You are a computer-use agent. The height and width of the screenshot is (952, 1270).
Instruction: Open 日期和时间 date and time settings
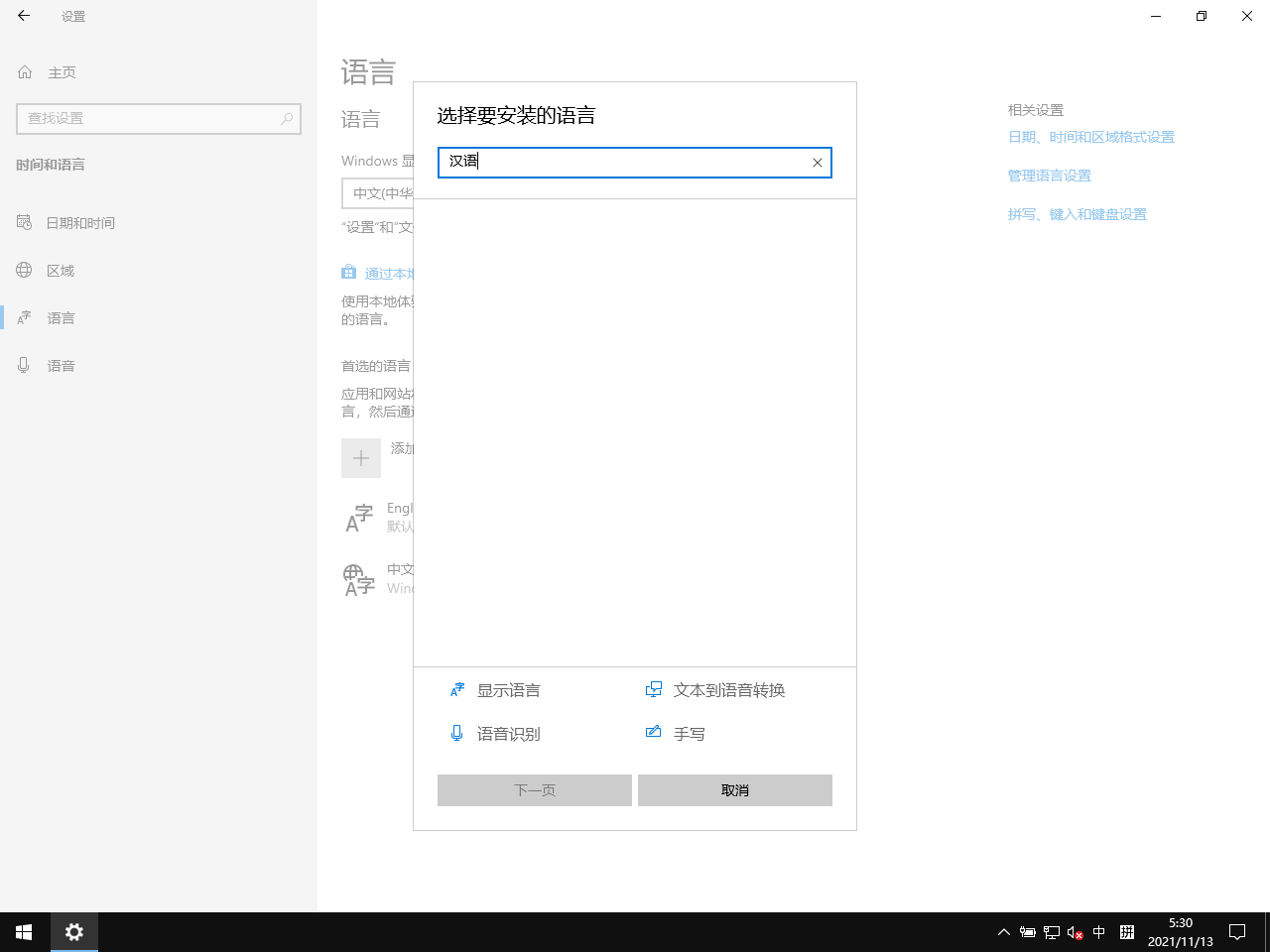pos(79,223)
